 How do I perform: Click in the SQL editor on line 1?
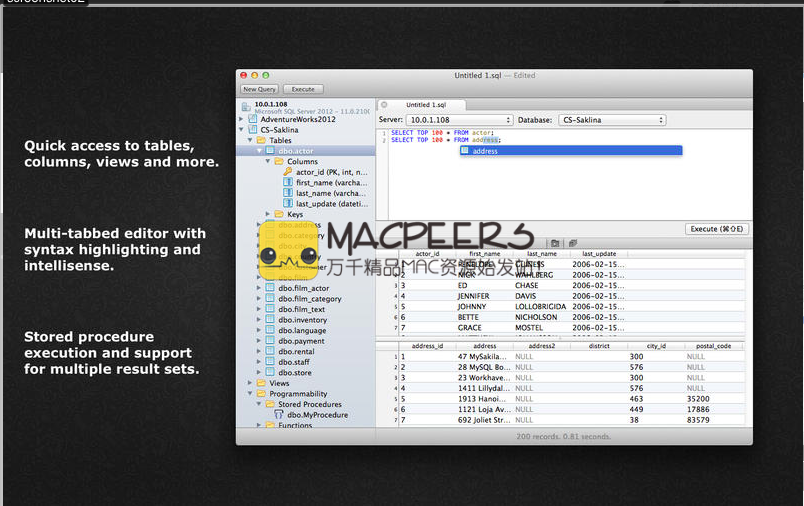569,133
